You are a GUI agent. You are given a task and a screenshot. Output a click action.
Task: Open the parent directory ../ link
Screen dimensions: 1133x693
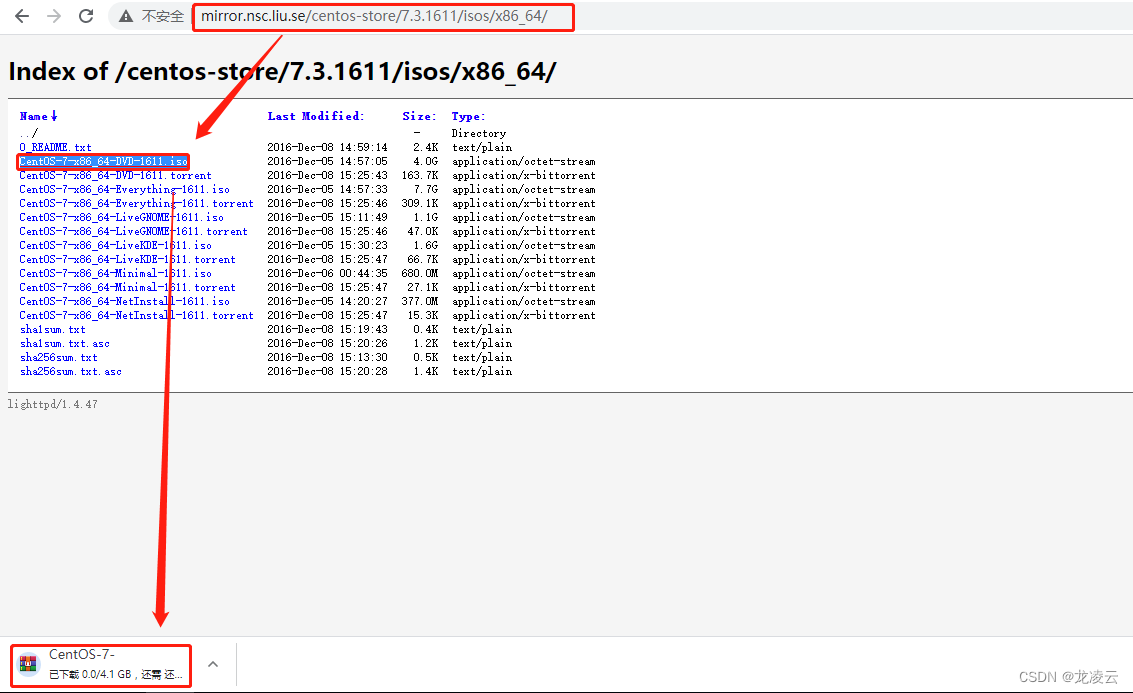coord(29,133)
